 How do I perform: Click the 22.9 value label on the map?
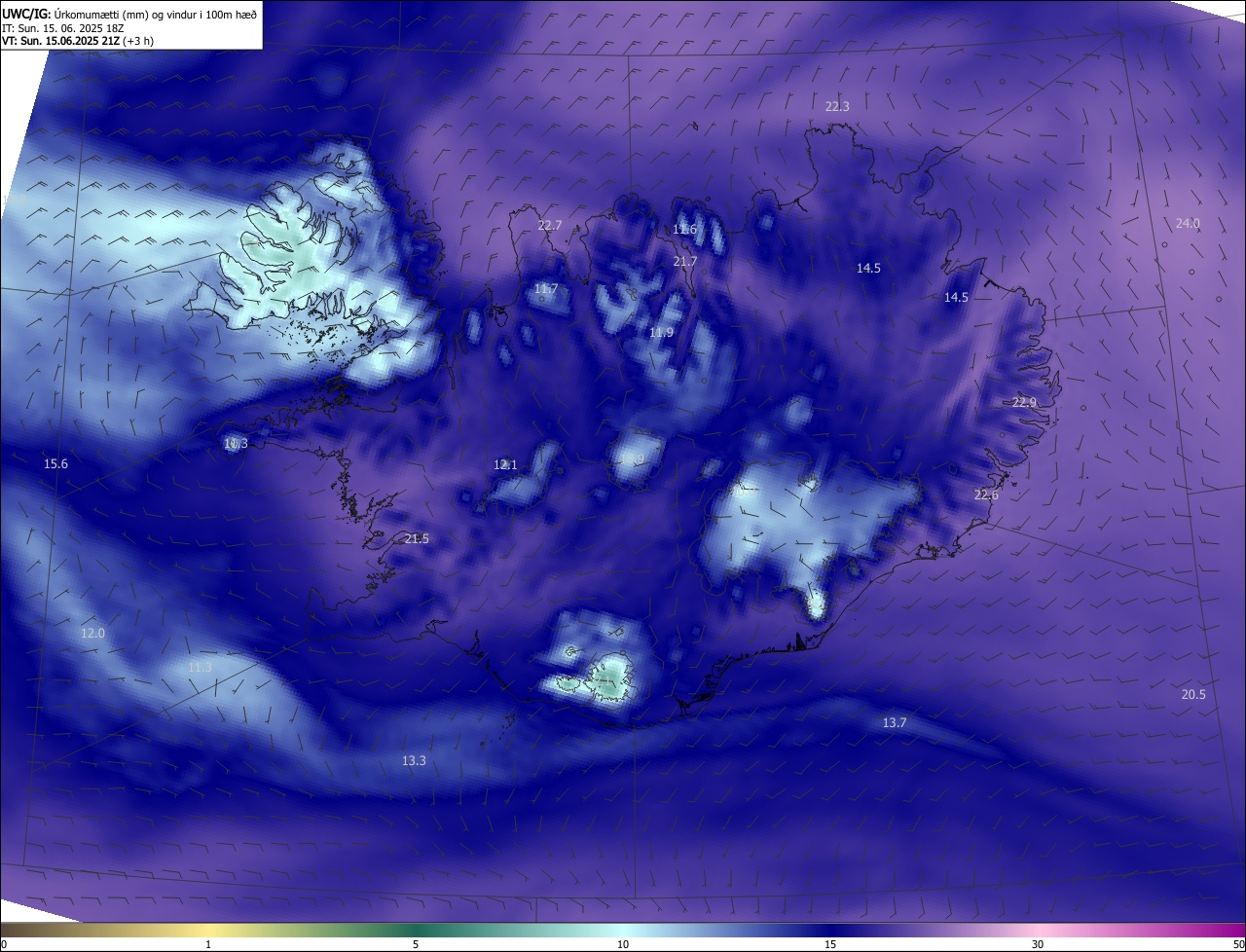[1025, 402]
